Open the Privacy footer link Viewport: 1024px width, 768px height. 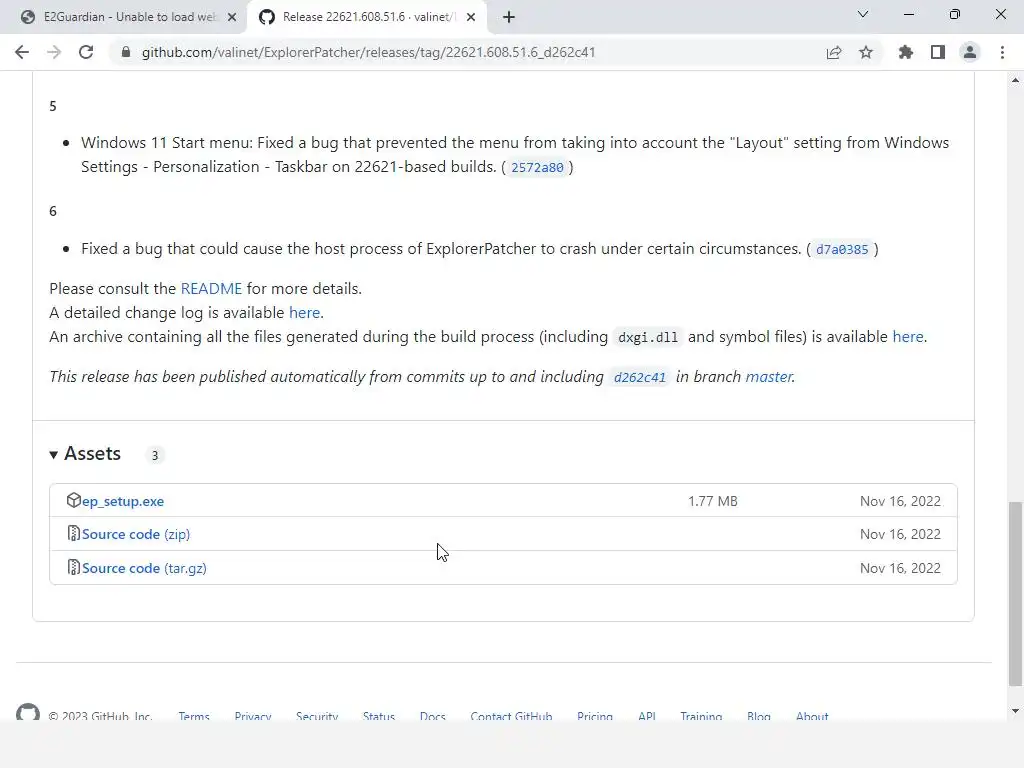(x=253, y=716)
